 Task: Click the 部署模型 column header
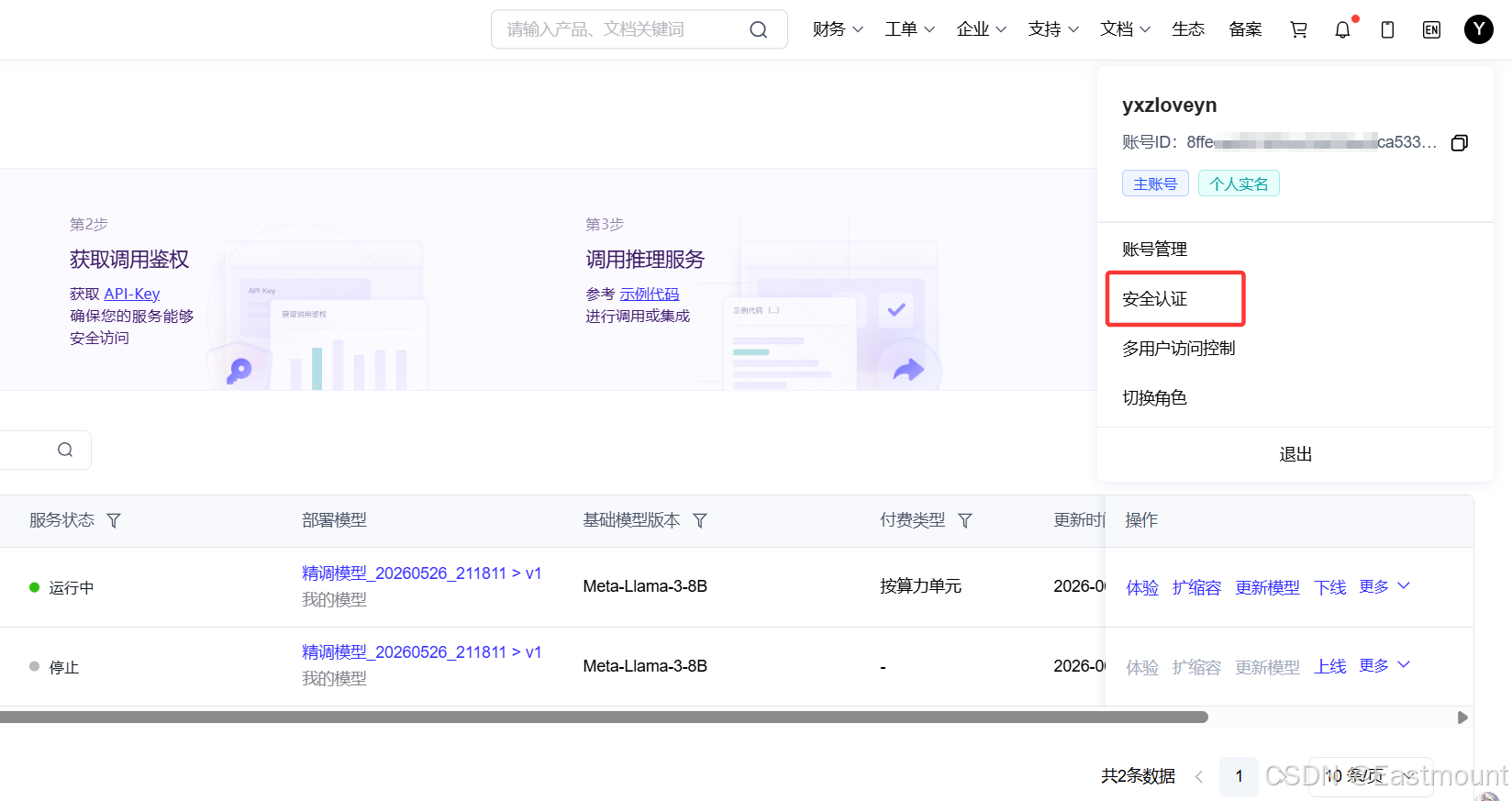pos(334,520)
